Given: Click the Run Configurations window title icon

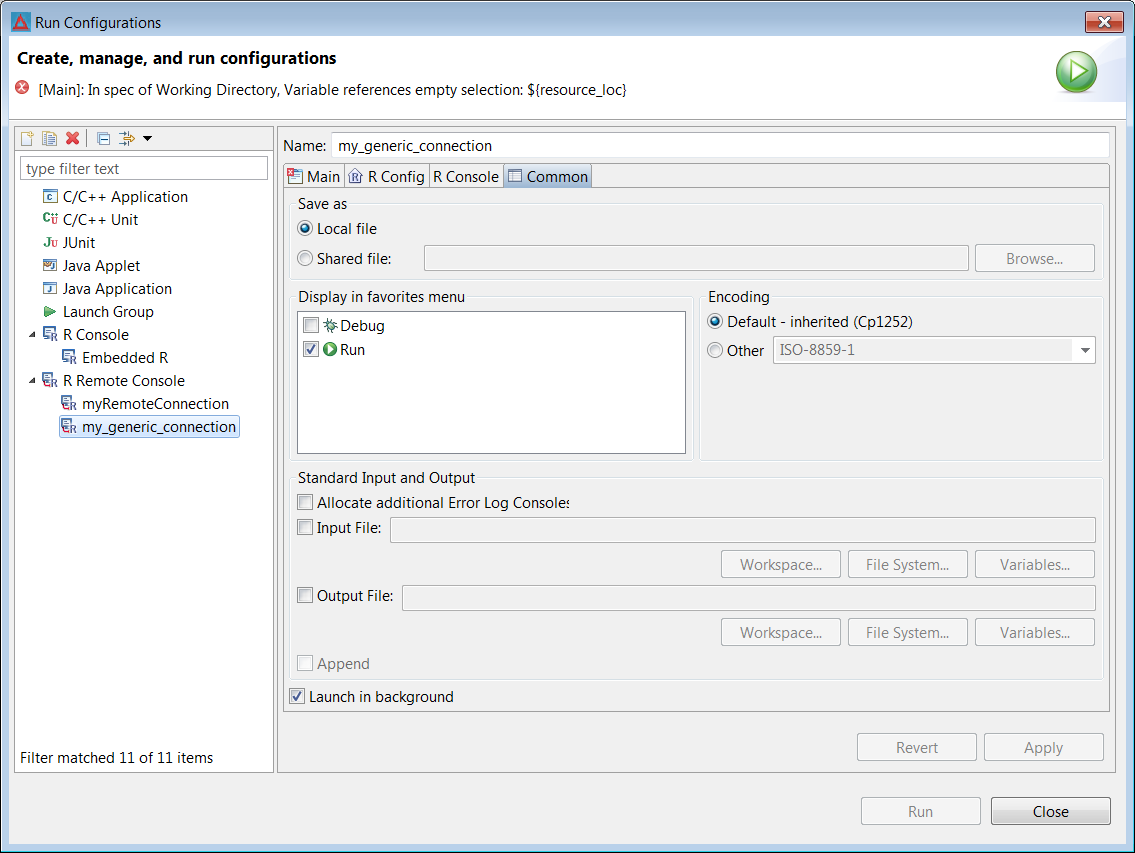Looking at the screenshot, I should click(21, 22).
